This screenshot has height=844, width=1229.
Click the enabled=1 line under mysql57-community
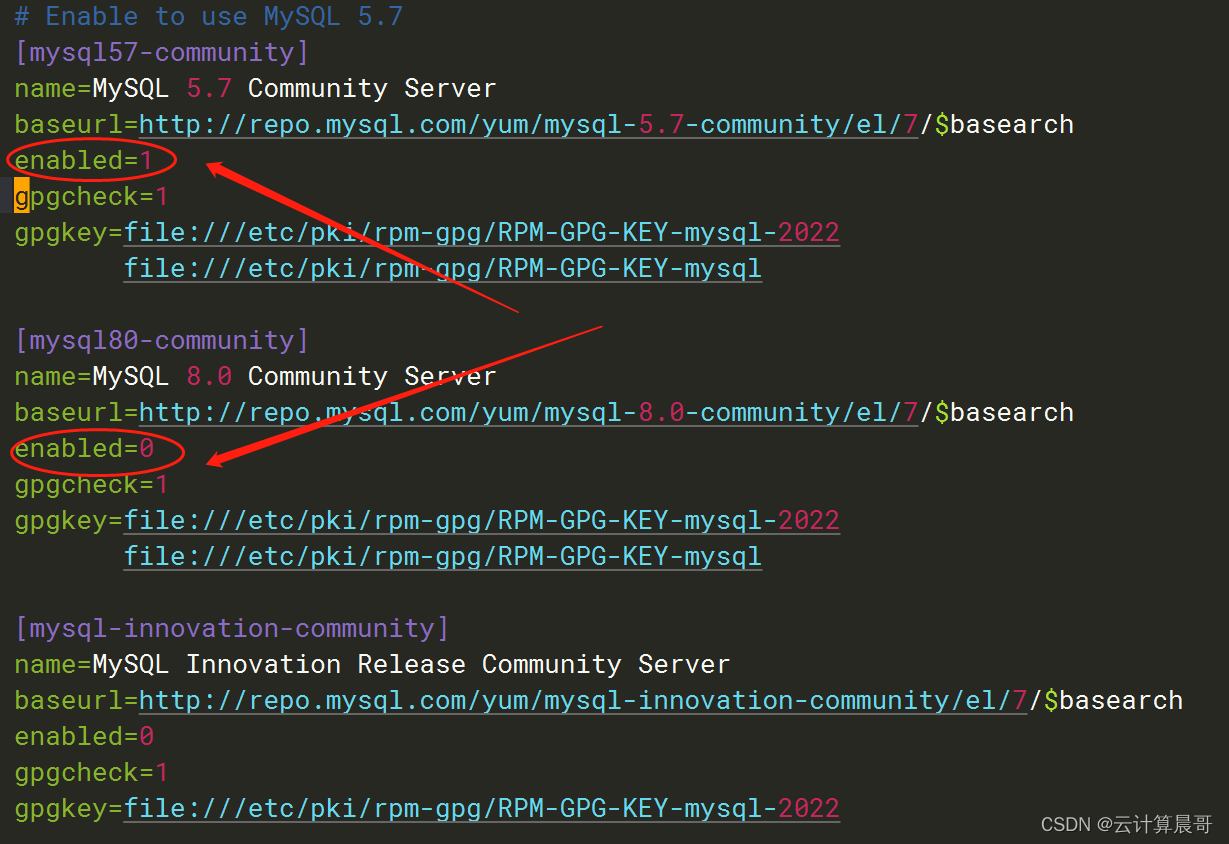tap(84, 160)
